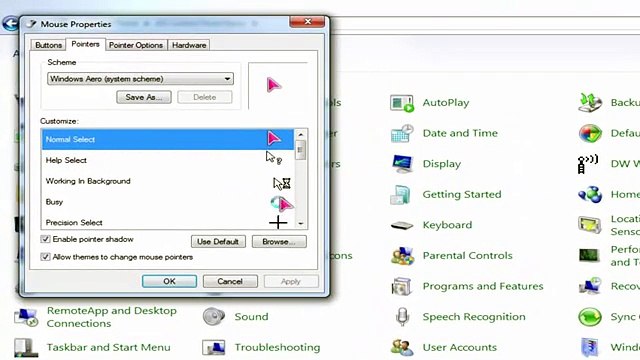The image size is (640, 360).
Task: Click the Use Default button
Action: 218,242
